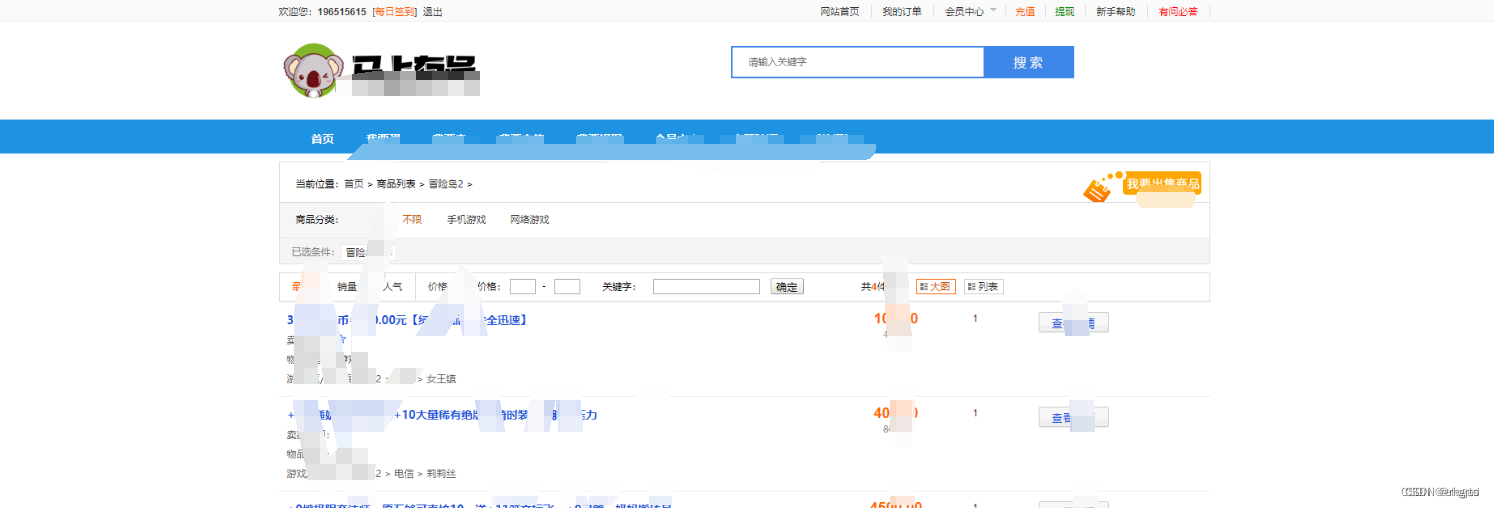The image size is (1494, 508).
Task: Sort the listings by 人气
Action: click(x=392, y=287)
